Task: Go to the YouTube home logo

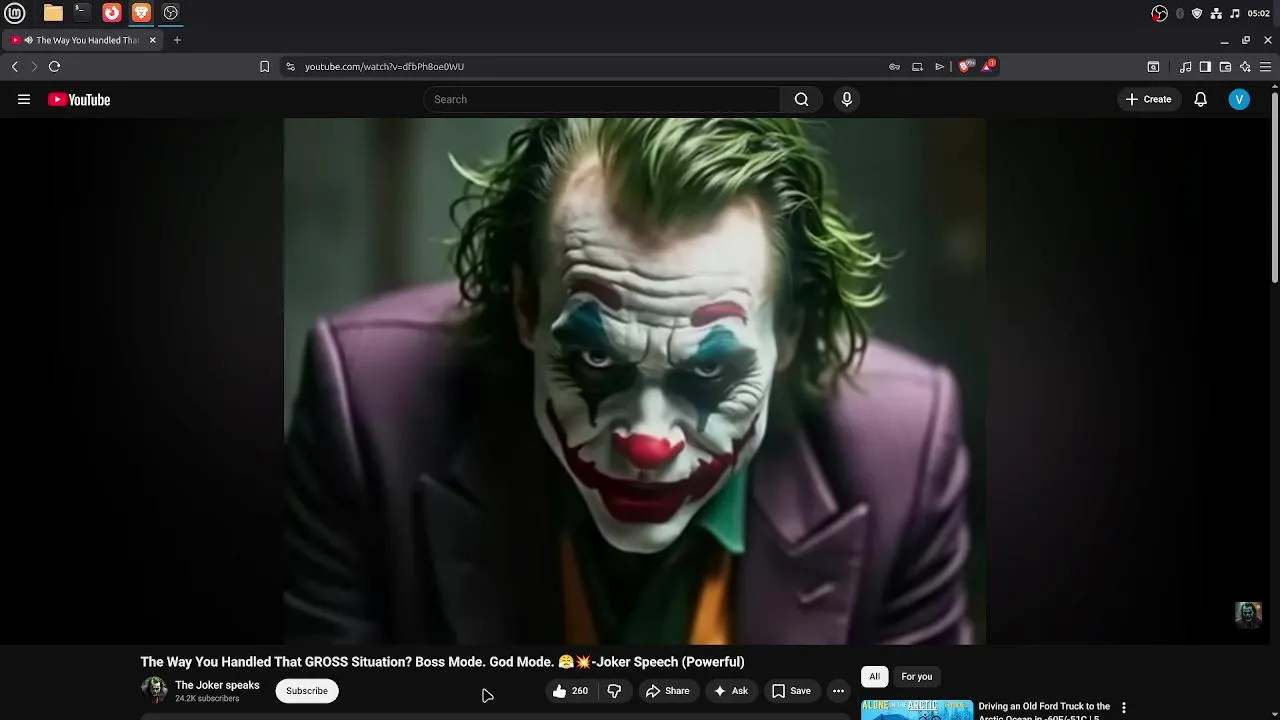Action: (x=79, y=99)
